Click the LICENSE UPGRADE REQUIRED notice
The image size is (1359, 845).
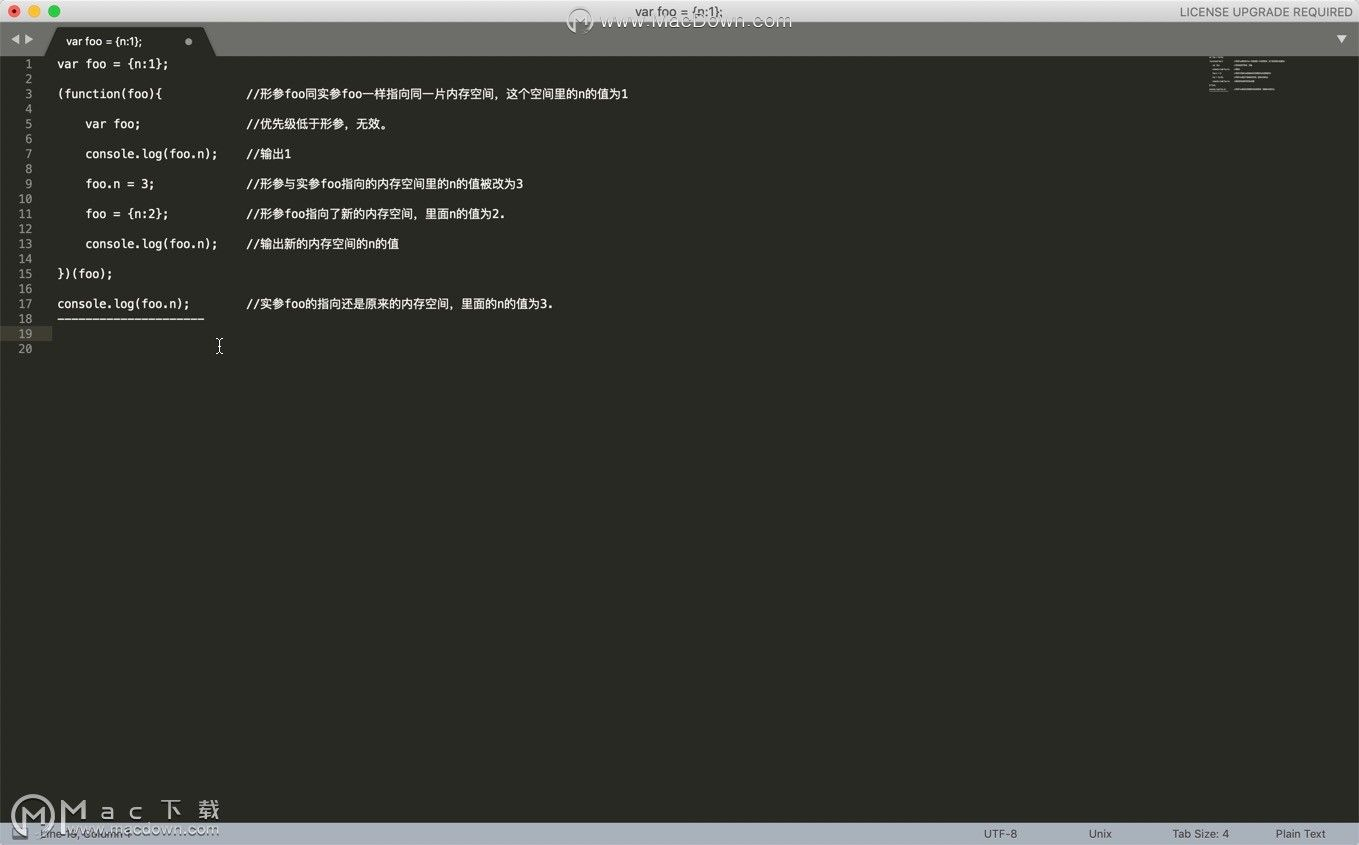tap(1266, 12)
